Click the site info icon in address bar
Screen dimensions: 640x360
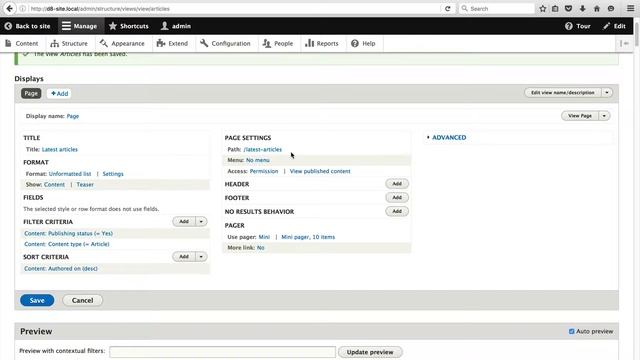pos(22,9)
